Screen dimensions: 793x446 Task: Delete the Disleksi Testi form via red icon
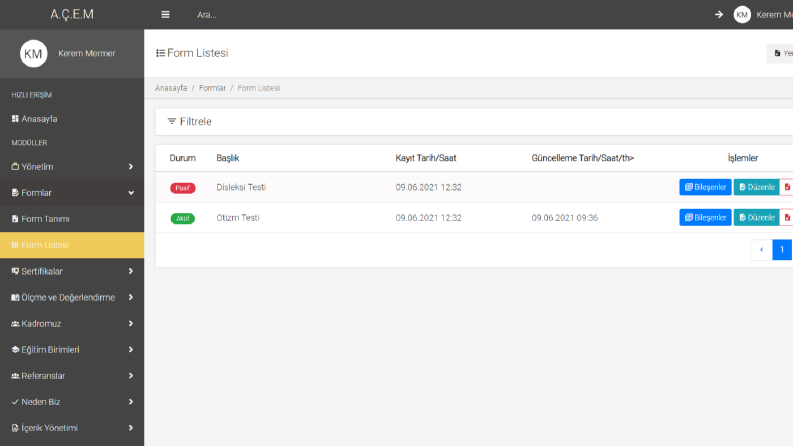tap(787, 187)
